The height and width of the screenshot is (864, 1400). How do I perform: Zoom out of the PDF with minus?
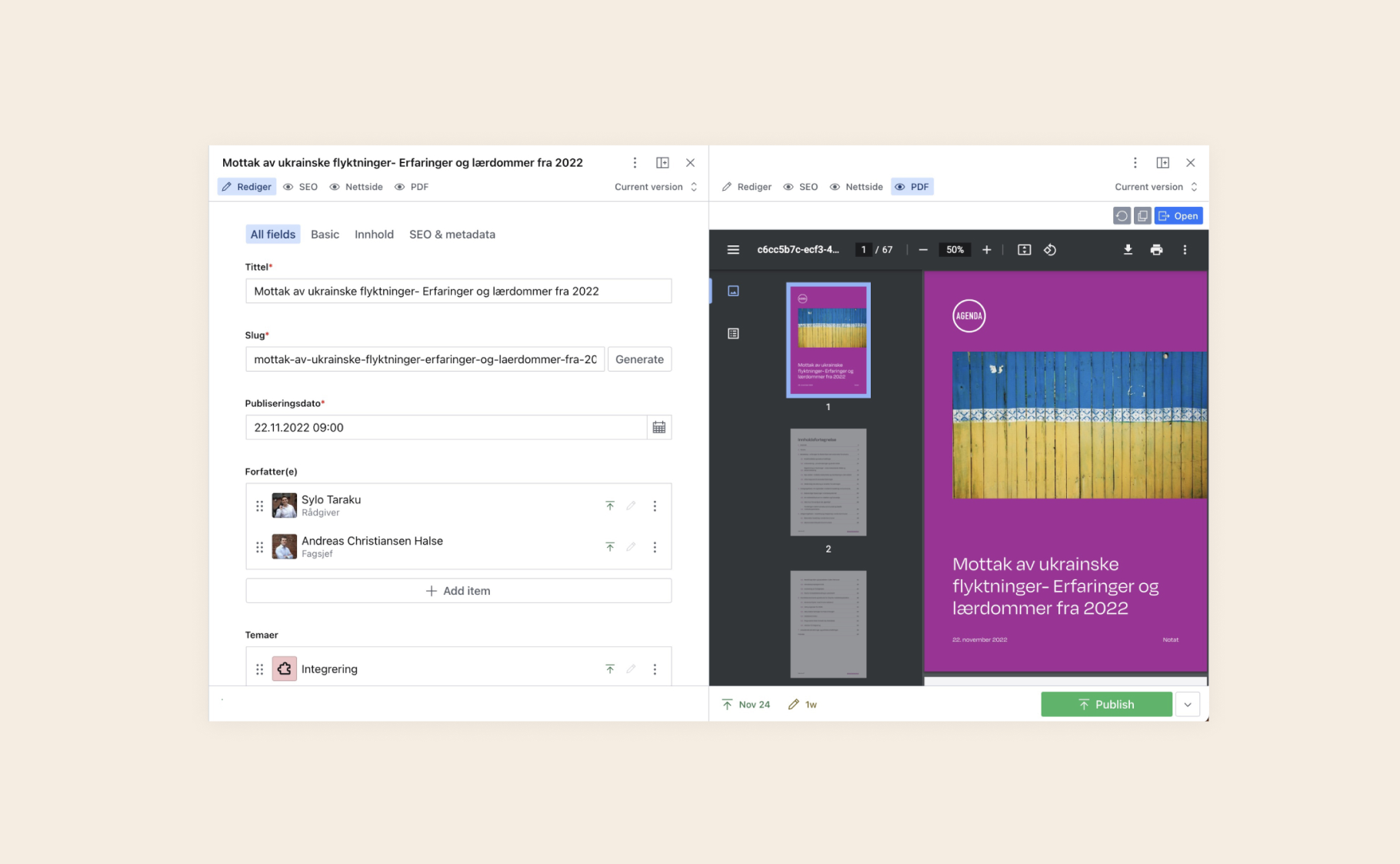tap(923, 249)
